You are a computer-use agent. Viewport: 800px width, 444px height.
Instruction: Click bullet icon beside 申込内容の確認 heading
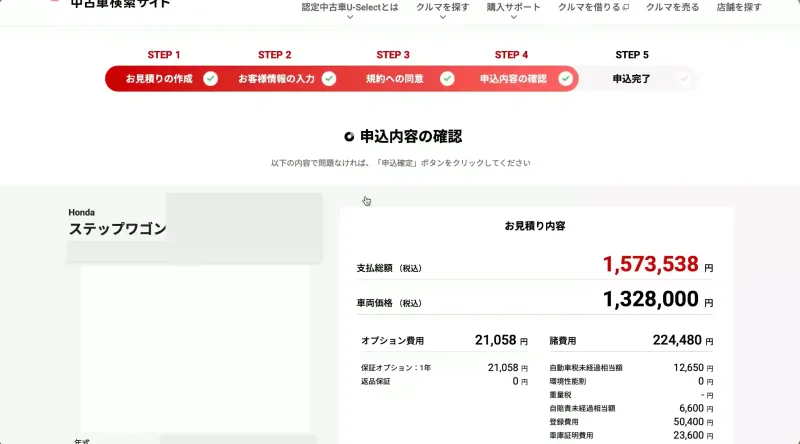(349, 136)
